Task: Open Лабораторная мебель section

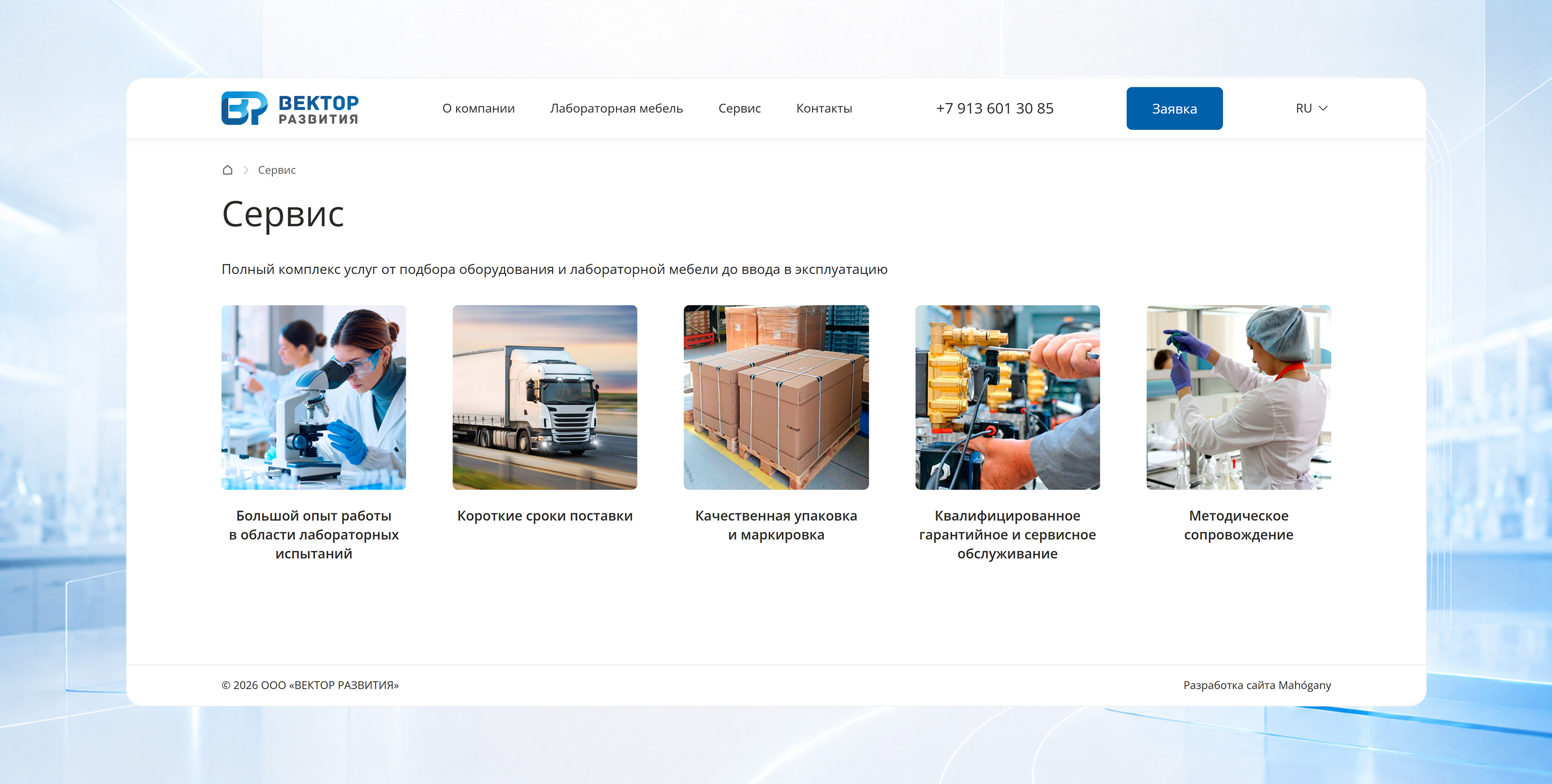Action: pyautogui.click(x=616, y=108)
